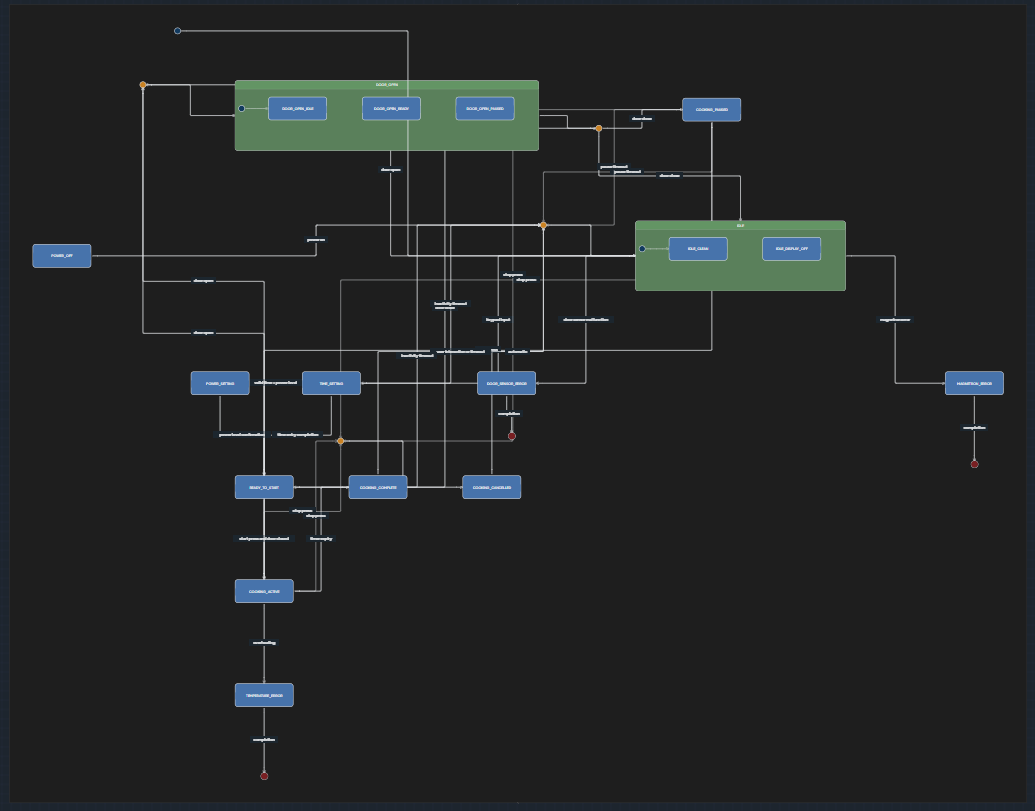This screenshot has width=1035, height=811.
Task: Click the orange choice node below TIME_SETTING
Action: click(341, 441)
